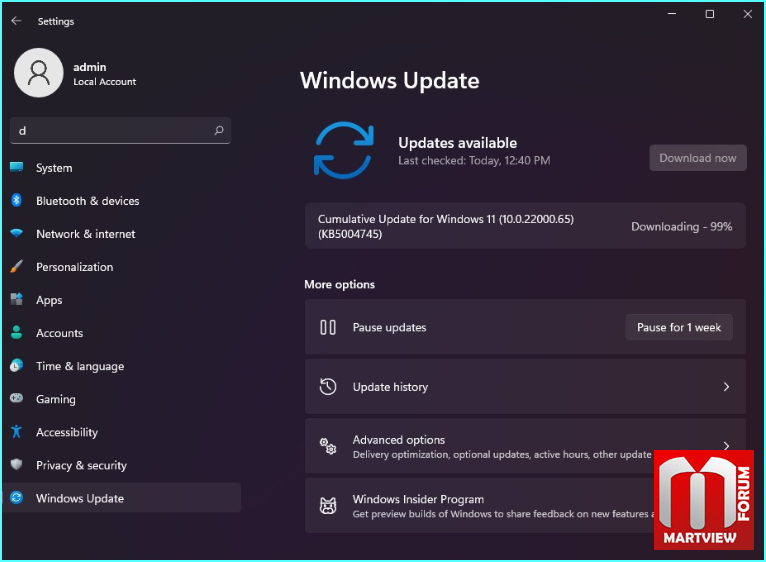Click the settings search field
Image resolution: width=766 pixels, height=562 pixels.
pyautogui.click(x=120, y=130)
